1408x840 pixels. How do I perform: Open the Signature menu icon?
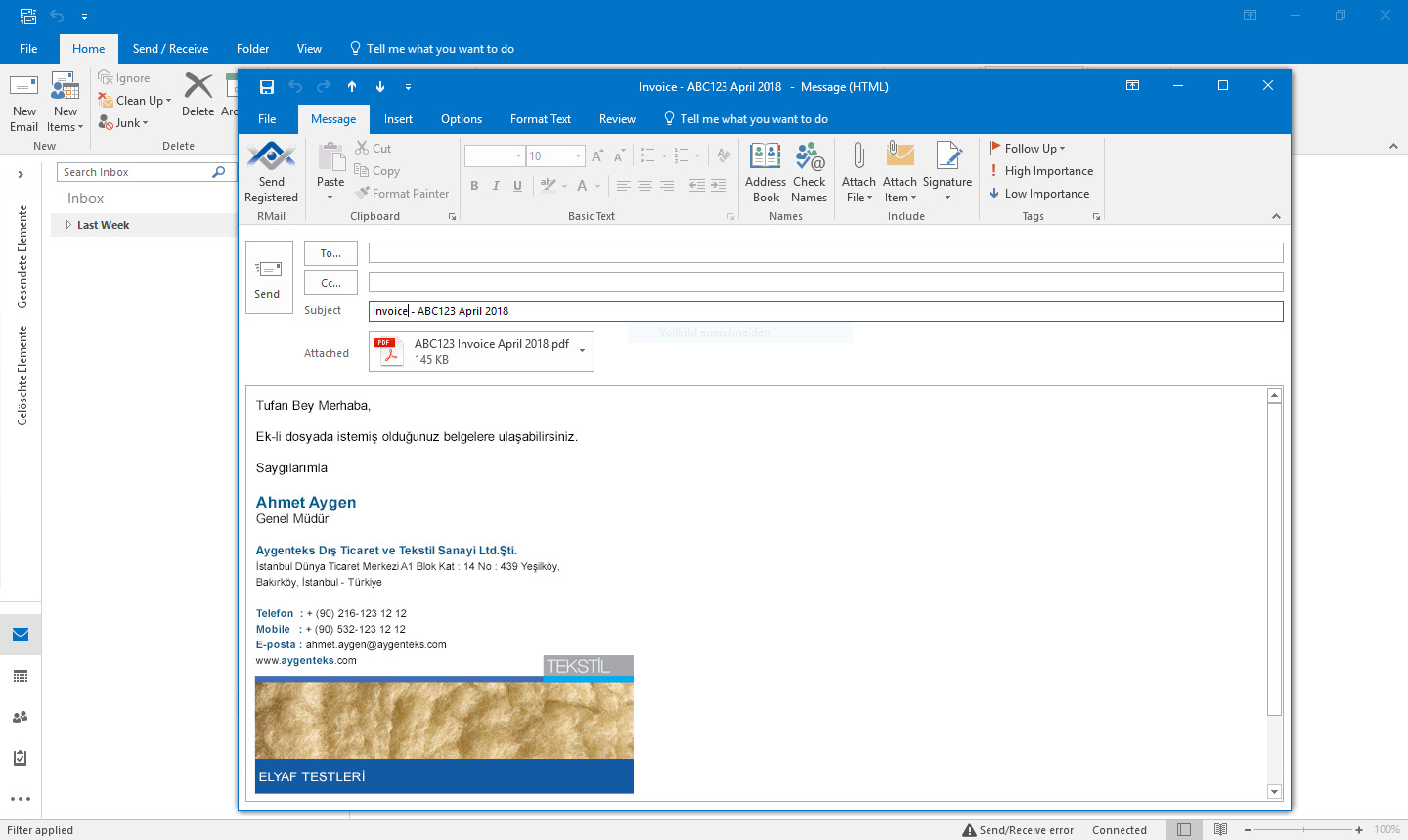(x=948, y=156)
